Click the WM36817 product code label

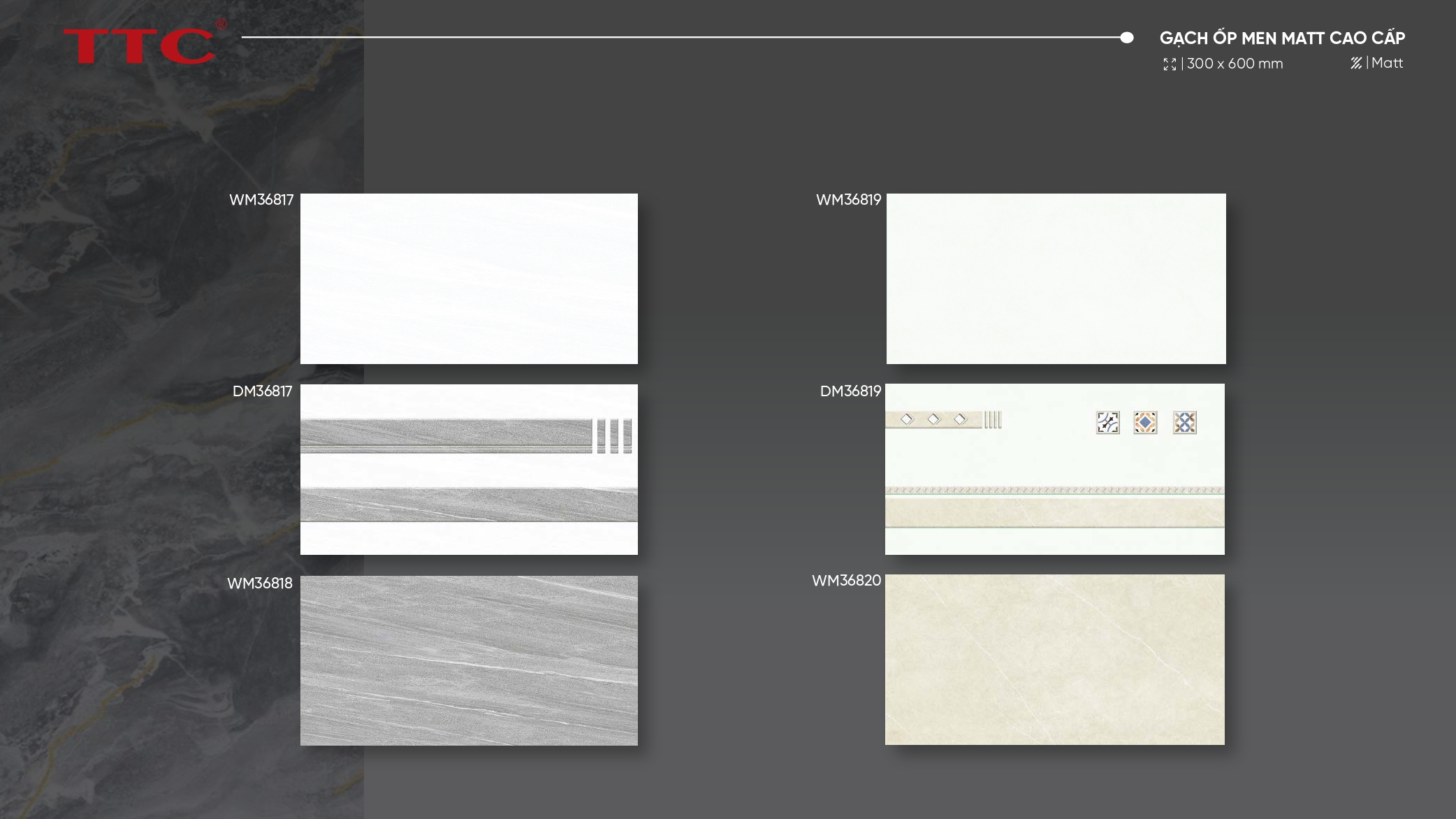click(261, 200)
